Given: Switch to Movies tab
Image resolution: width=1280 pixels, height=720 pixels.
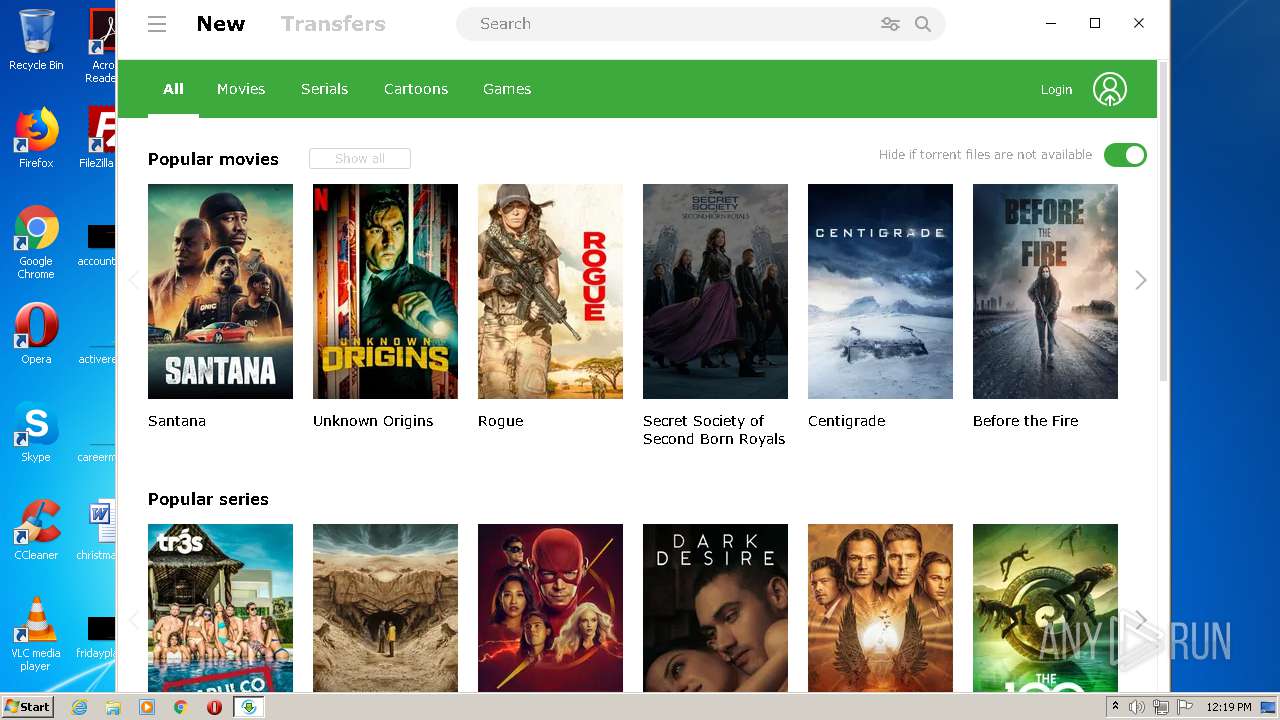Looking at the screenshot, I should (241, 89).
